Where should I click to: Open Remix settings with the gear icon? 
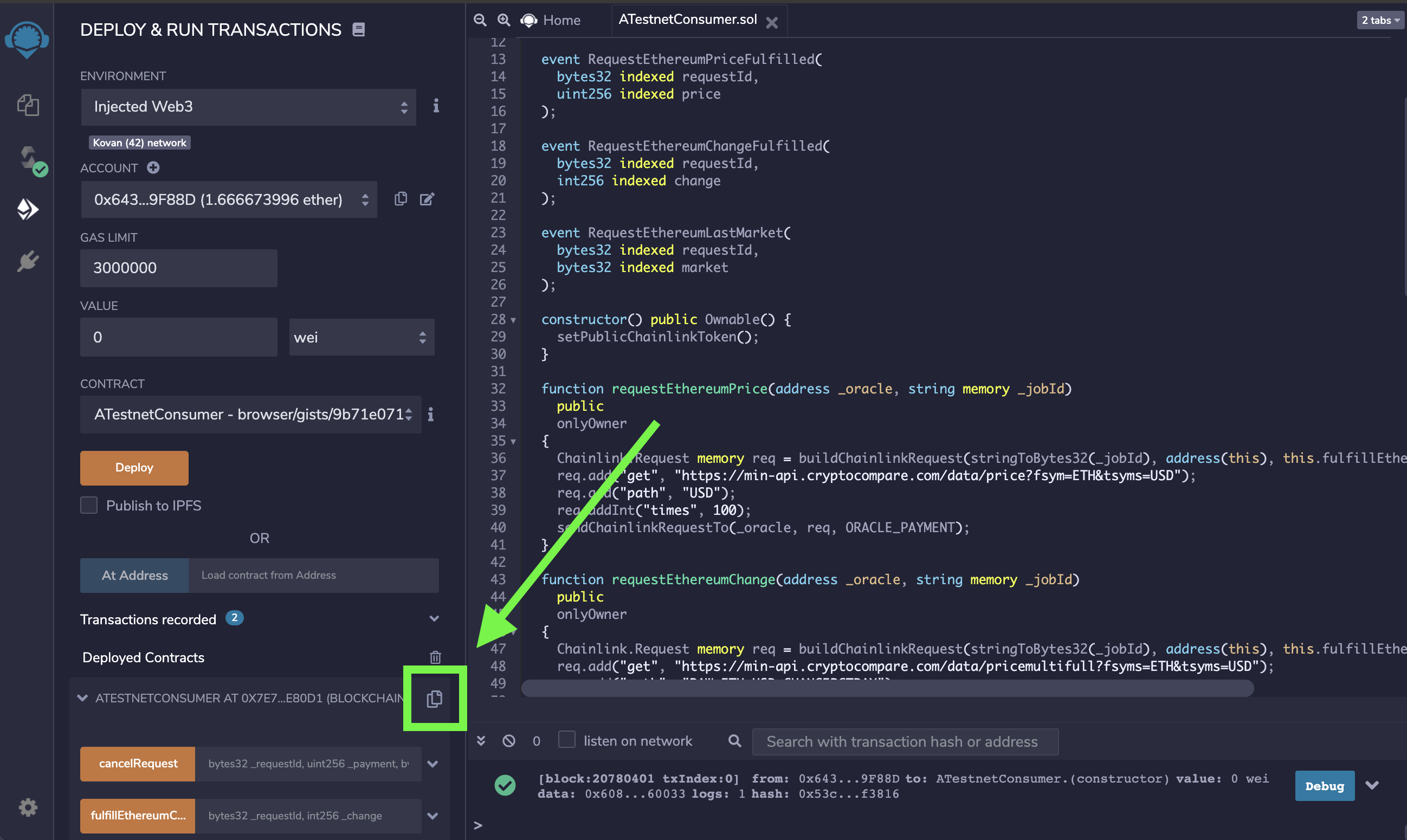coord(27,807)
